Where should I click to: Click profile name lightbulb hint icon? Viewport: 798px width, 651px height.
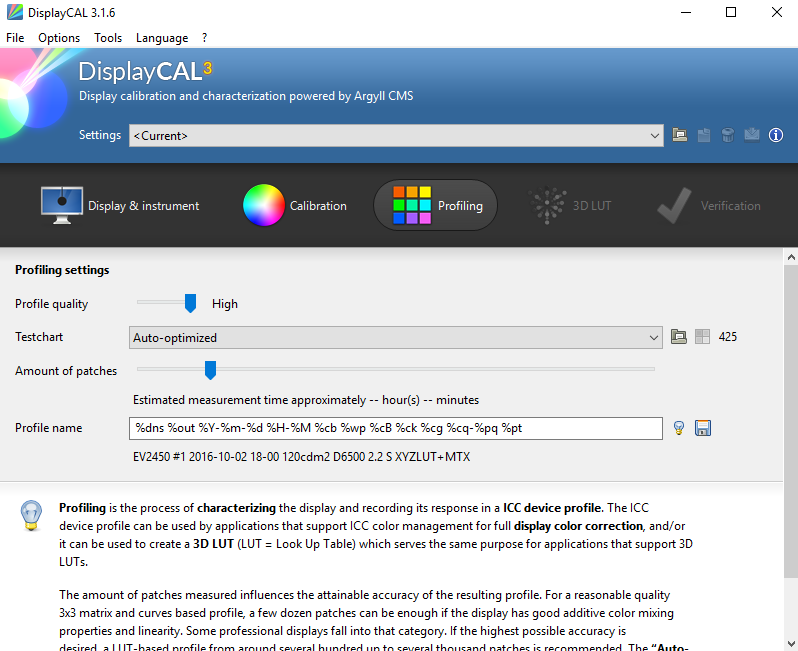[678, 428]
